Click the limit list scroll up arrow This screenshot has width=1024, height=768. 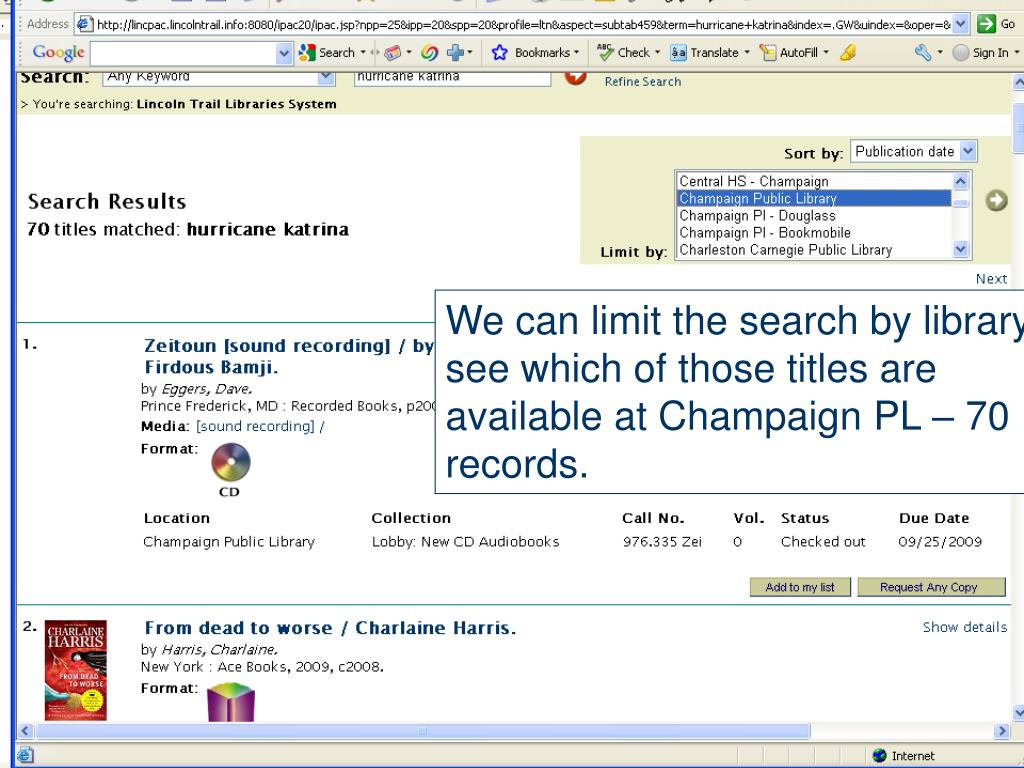click(x=960, y=181)
